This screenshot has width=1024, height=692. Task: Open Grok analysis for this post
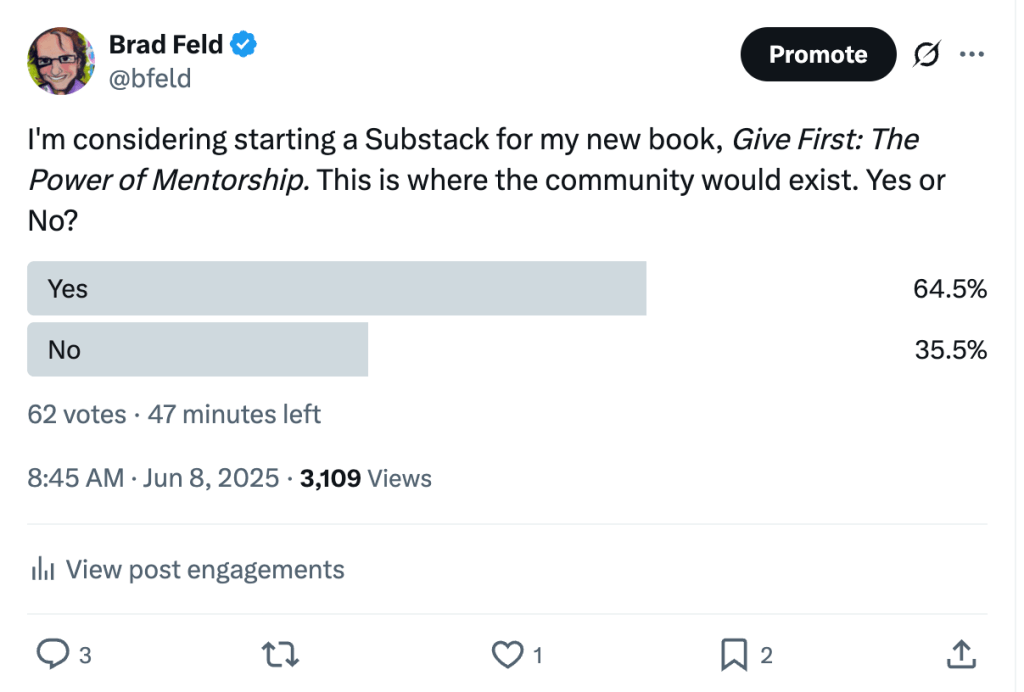(x=927, y=55)
